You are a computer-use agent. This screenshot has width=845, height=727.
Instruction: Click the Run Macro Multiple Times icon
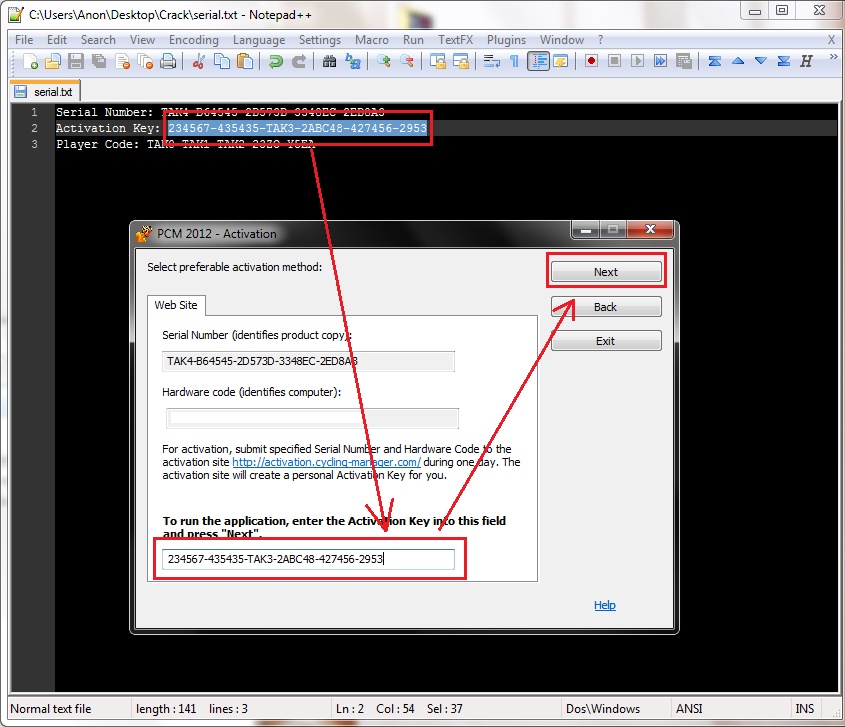[661, 61]
